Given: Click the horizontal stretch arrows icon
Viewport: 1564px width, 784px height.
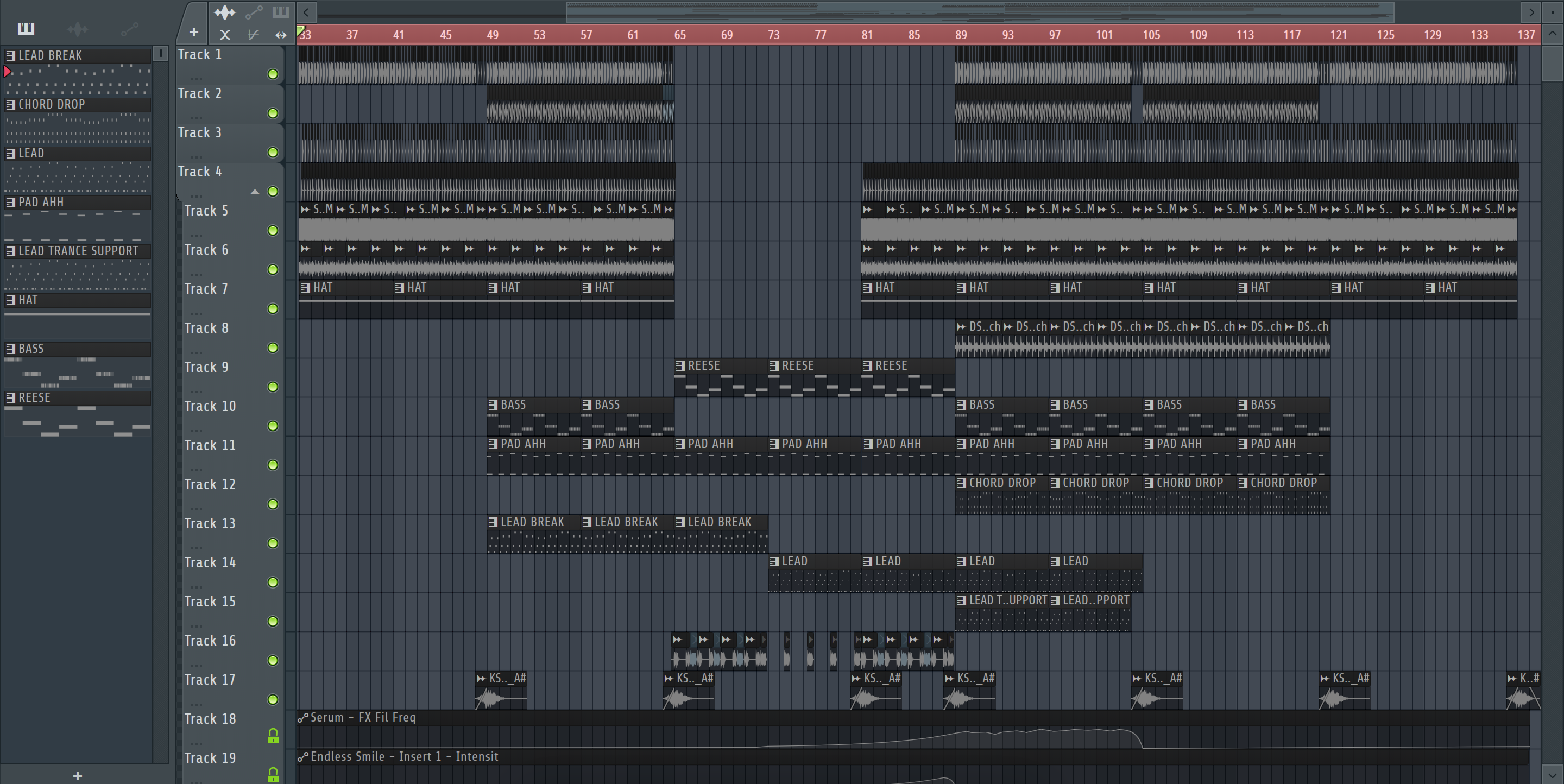Looking at the screenshot, I should click(x=281, y=35).
